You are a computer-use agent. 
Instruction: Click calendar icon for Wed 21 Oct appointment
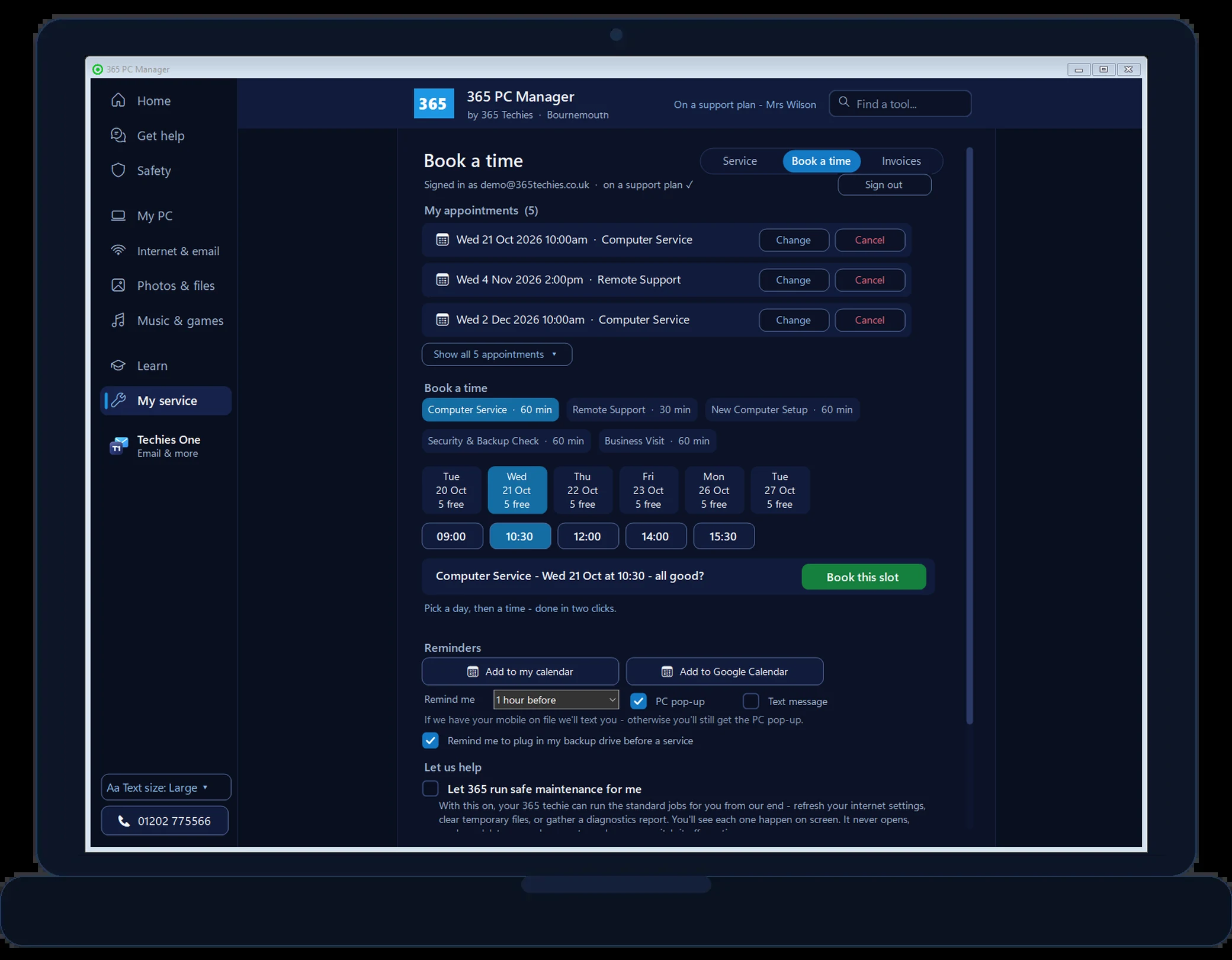tap(442, 239)
